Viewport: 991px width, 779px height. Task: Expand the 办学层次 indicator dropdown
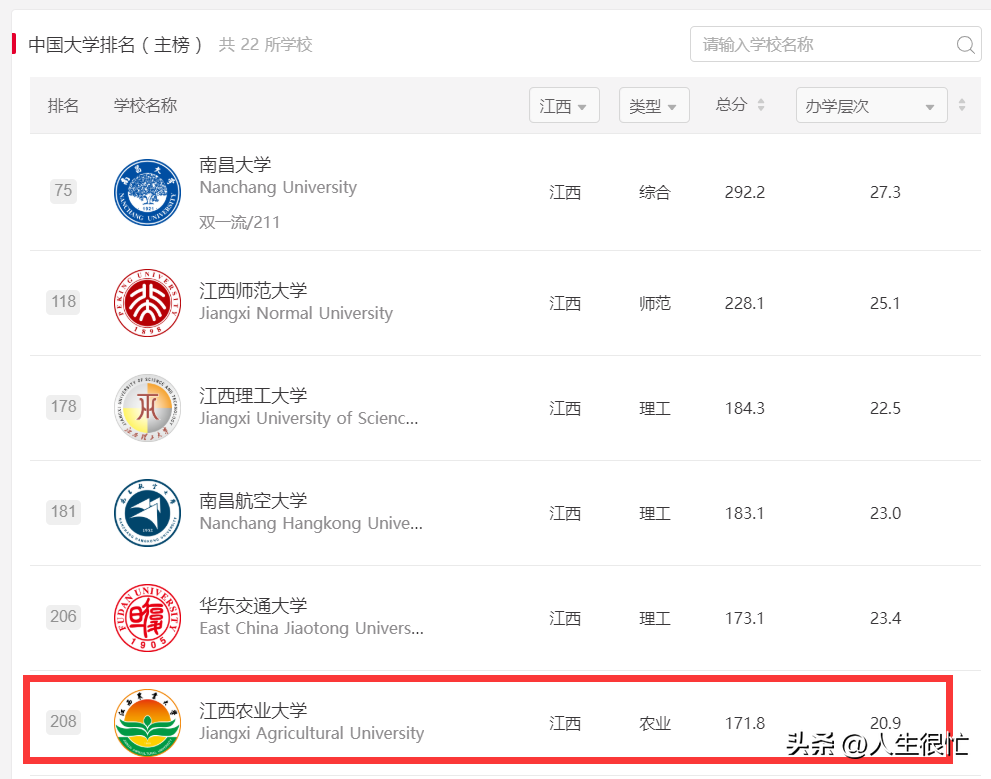(x=871, y=106)
